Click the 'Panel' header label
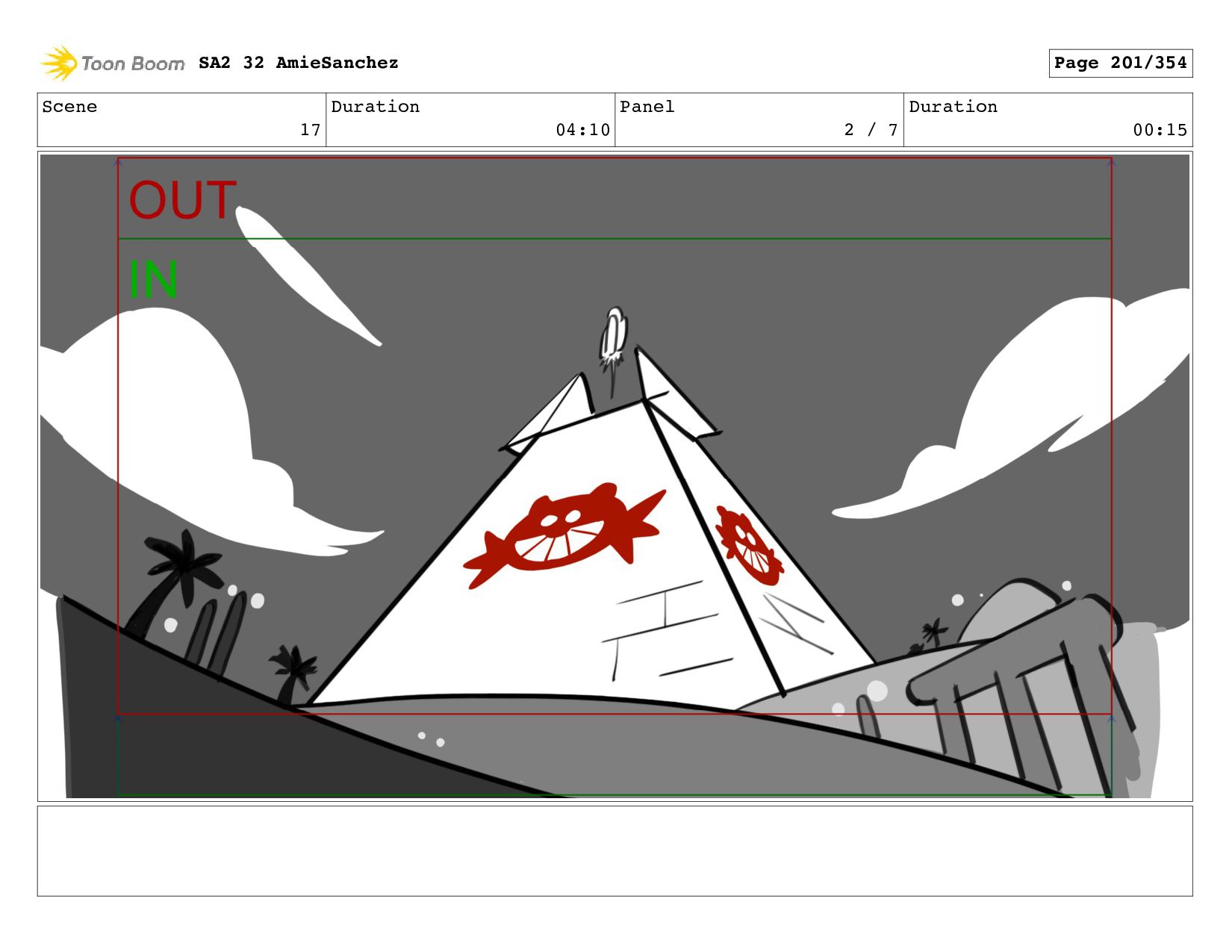The height and width of the screenshot is (952, 1232). pyautogui.click(x=647, y=107)
